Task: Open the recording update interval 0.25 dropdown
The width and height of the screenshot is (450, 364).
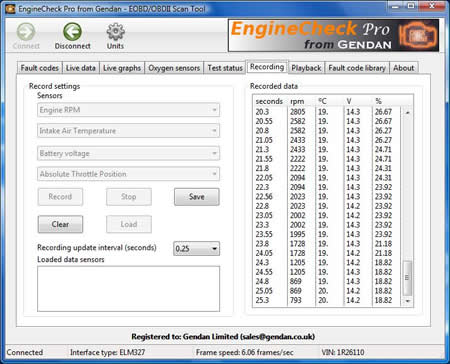Action: point(196,249)
